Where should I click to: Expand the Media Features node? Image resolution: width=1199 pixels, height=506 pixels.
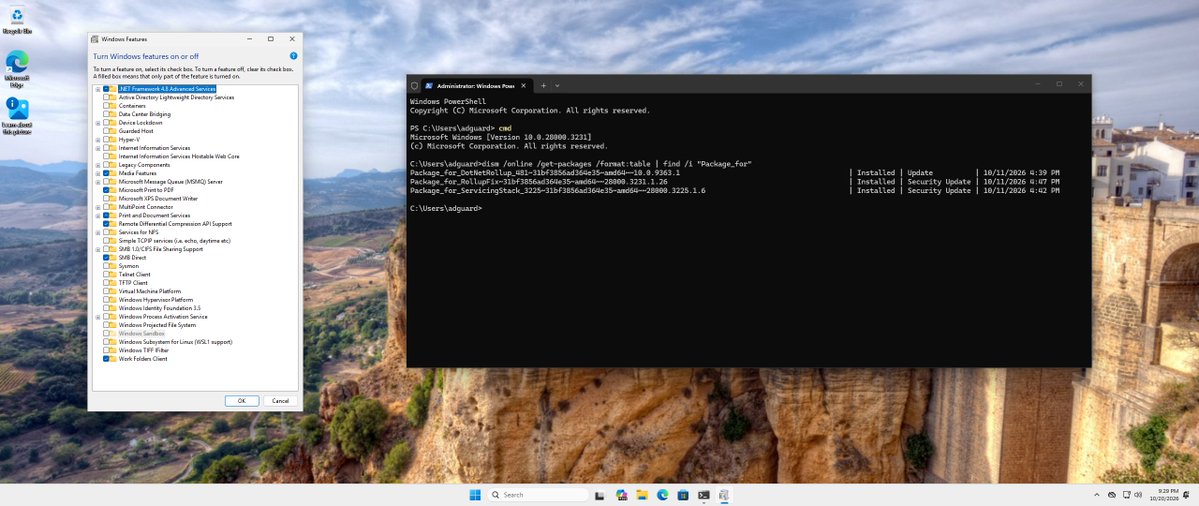point(98,173)
